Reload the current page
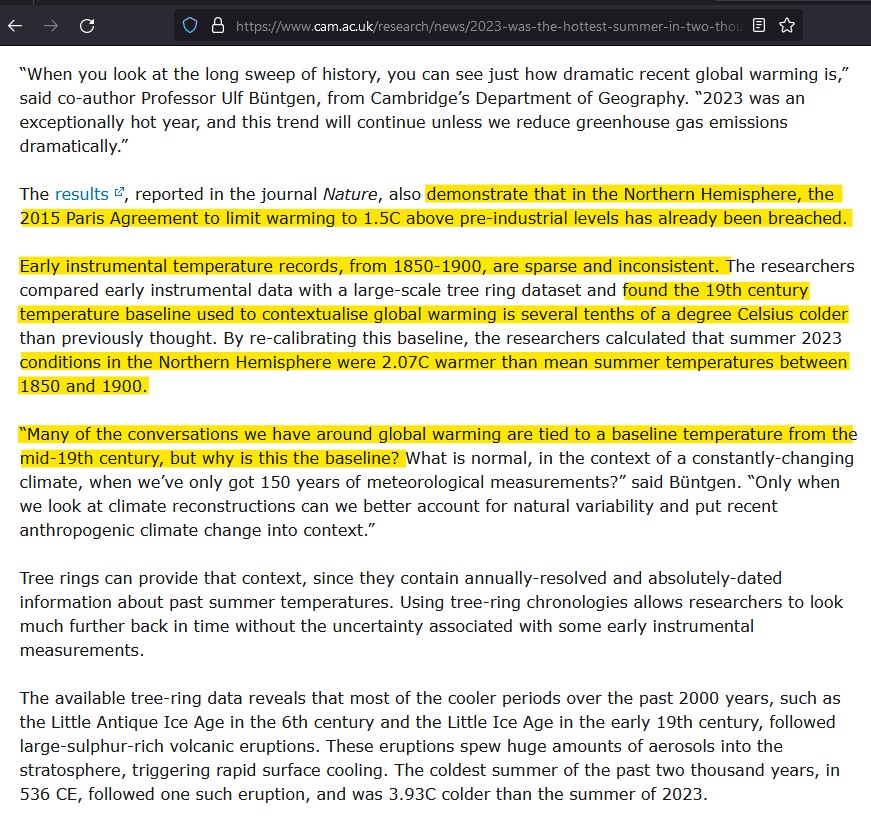The image size is (871, 827). pos(87,26)
